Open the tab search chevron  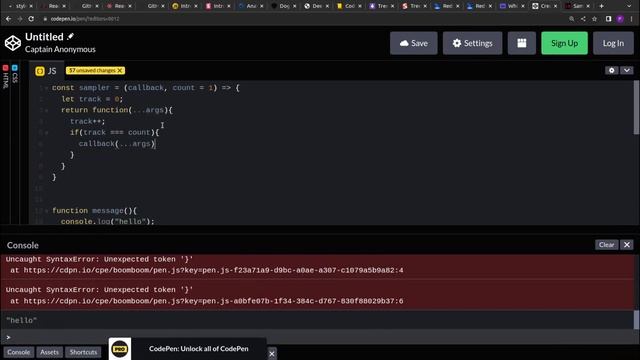tap(629, 6)
